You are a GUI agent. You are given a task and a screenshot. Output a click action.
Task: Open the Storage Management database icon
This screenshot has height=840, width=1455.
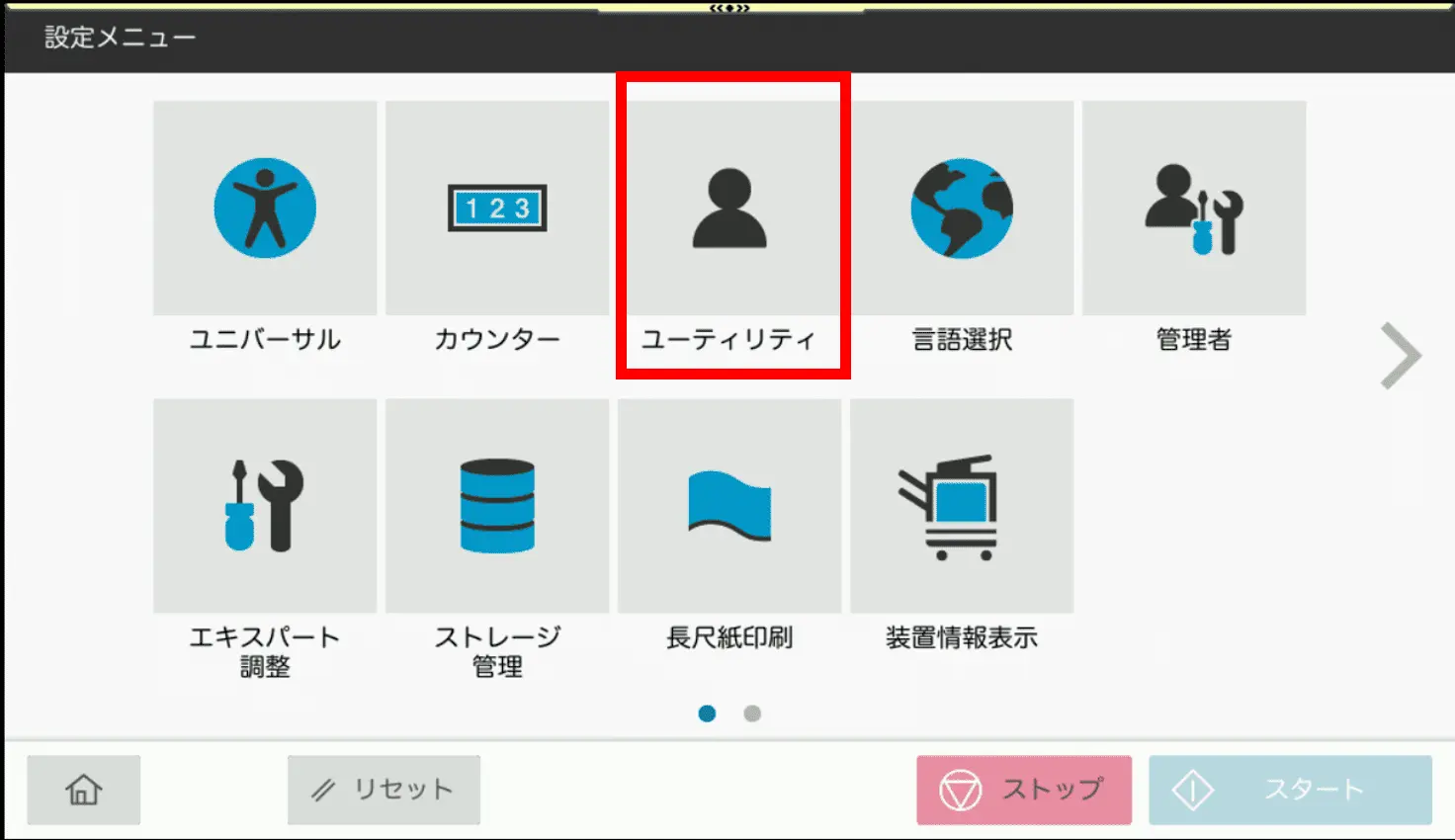pos(497,506)
